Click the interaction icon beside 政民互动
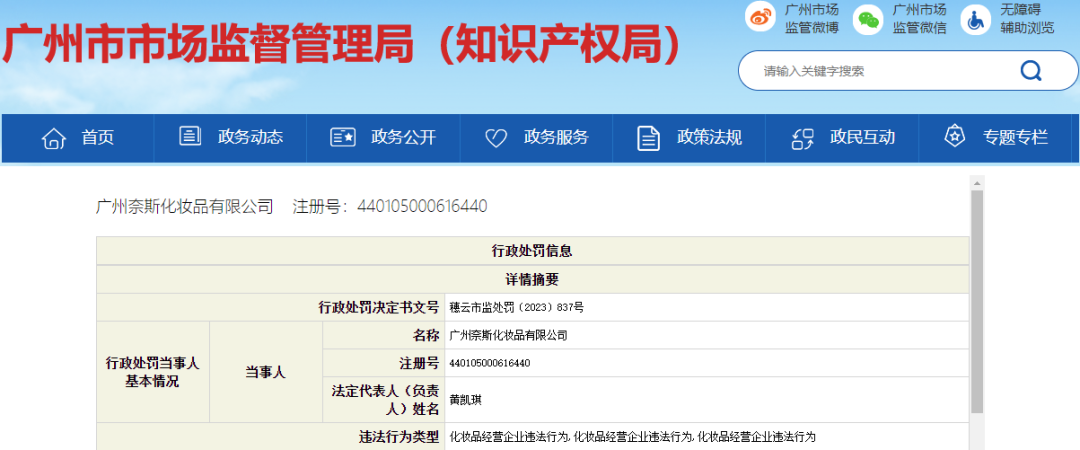Image resolution: width=1080 pixels, height=450 pixels. pyautogui.click(x=802, y=138)
